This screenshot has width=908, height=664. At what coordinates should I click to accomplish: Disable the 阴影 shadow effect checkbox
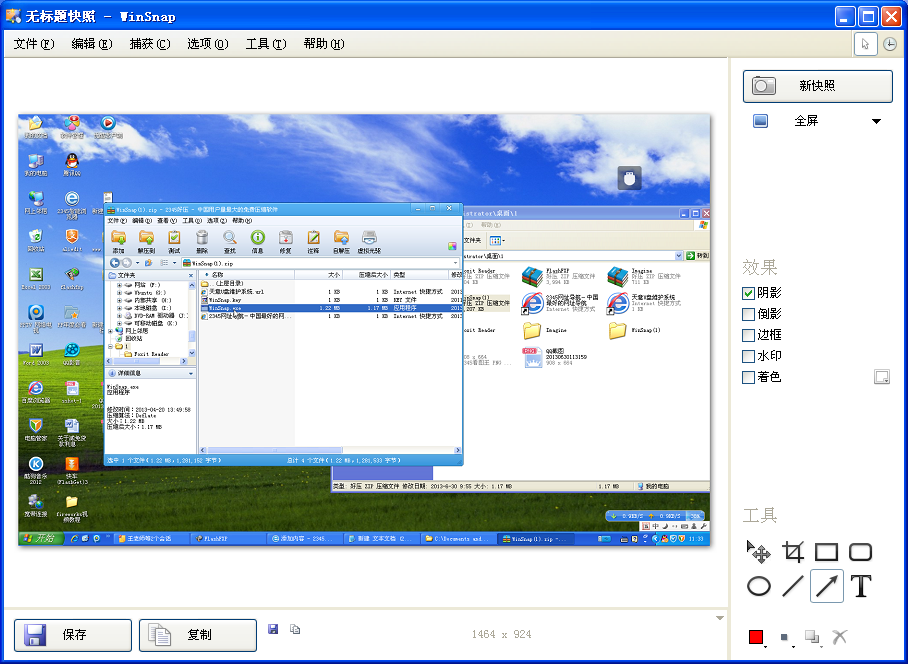tap(748, 294)
